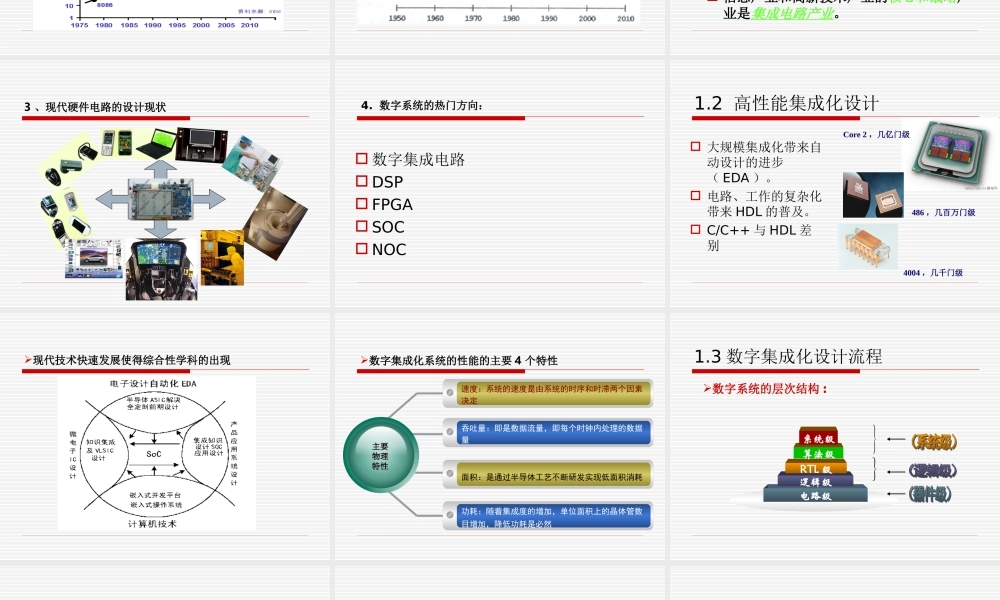Click the orange RTL级 pyramid layer
Screen dimensions: 1000x600
tap(815, 468)
